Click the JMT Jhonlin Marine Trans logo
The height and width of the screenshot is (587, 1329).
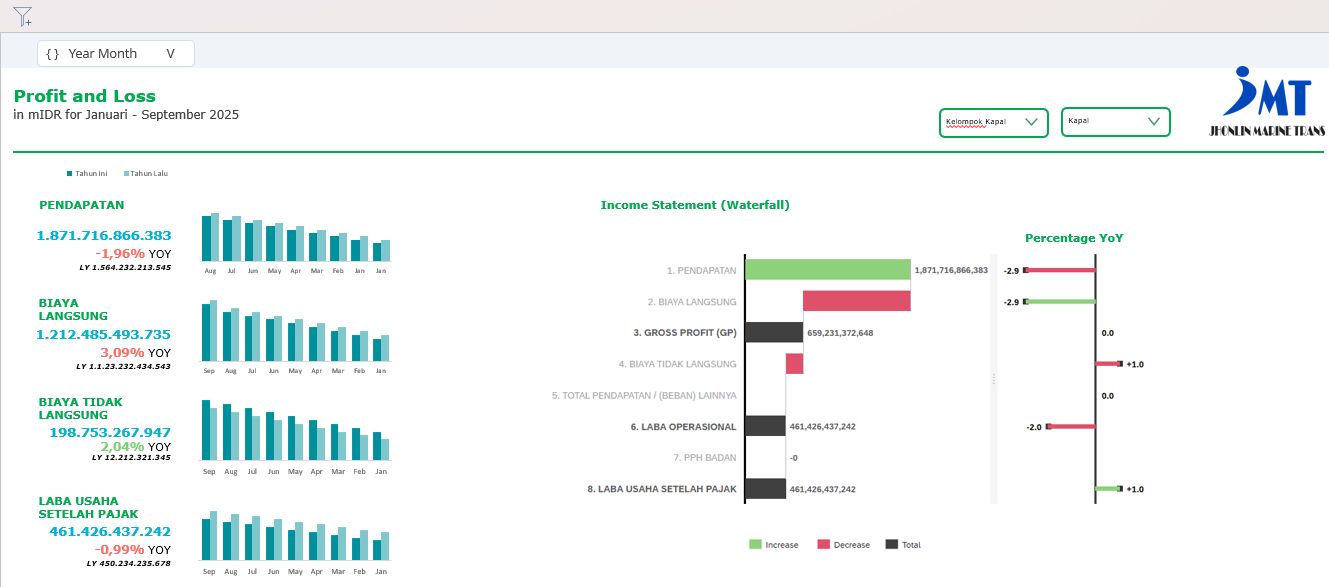[x=1268, y=102]
